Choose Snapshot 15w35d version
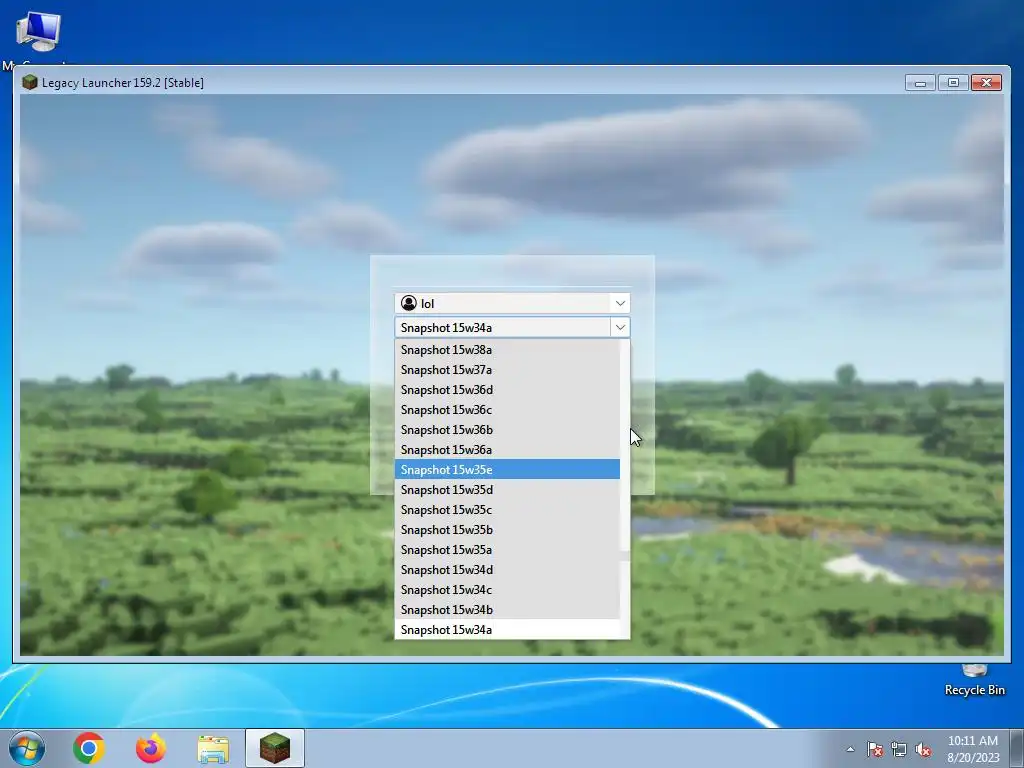 507,490
